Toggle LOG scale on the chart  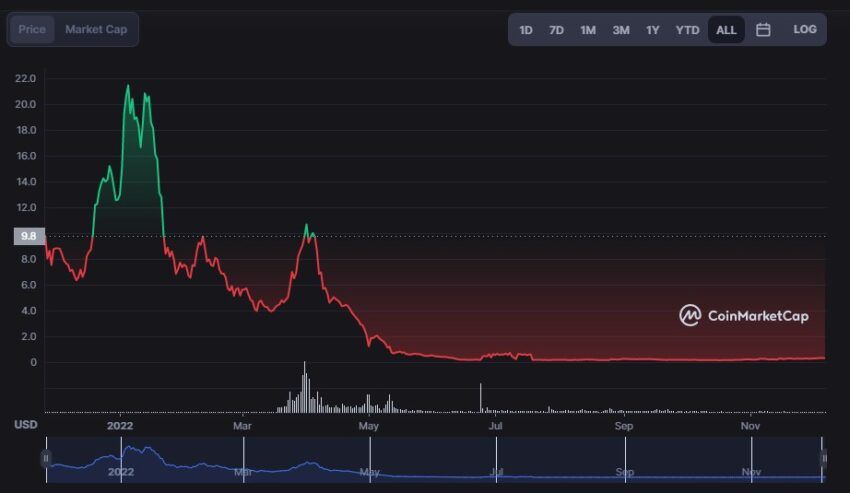tap(804, 29)
